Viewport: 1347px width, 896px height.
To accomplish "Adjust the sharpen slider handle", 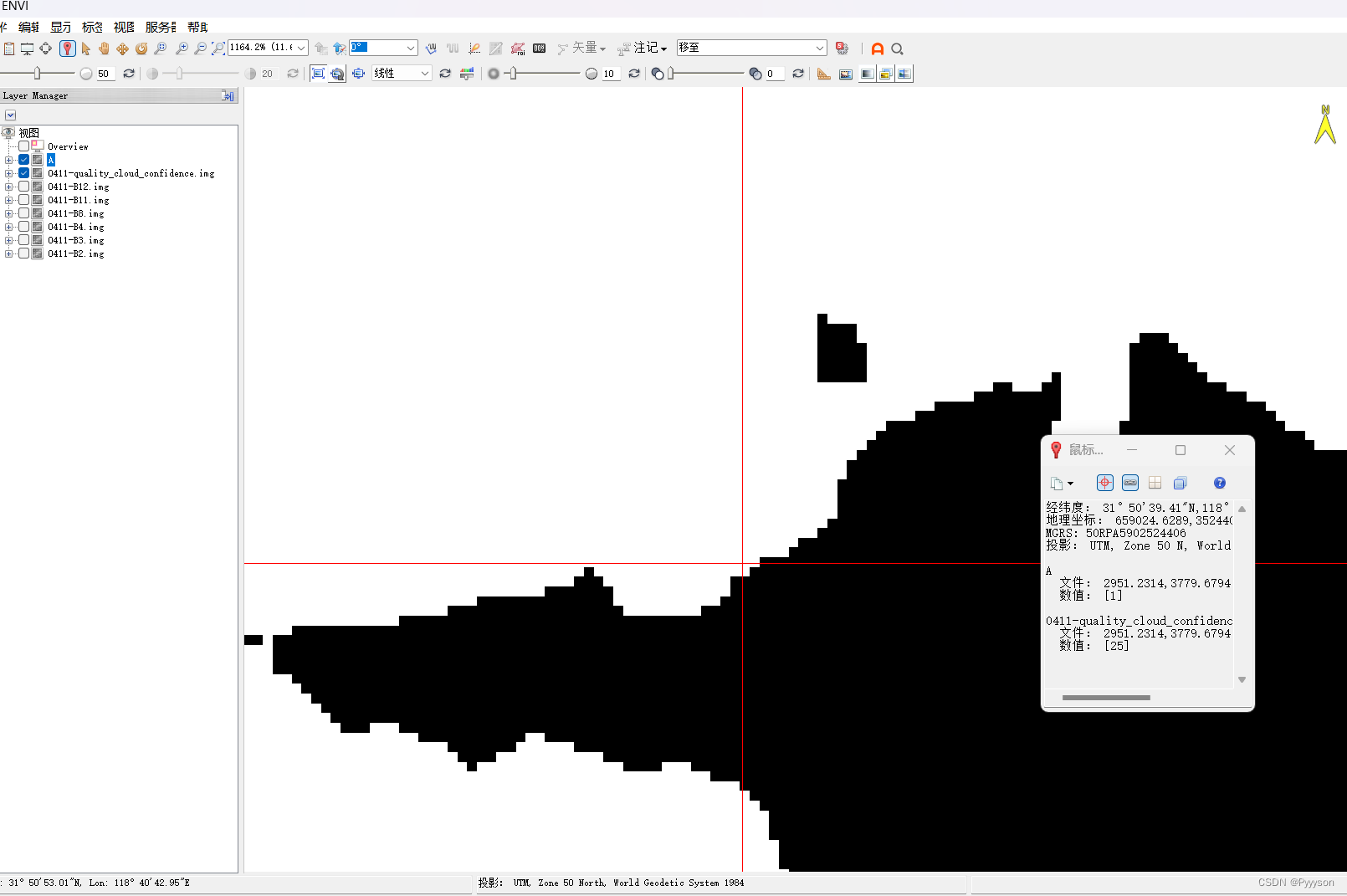I will (x=513, y=74).
